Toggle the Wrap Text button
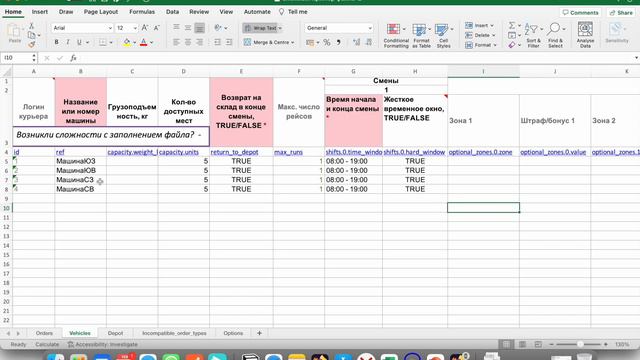 click(x=262, y=28)
